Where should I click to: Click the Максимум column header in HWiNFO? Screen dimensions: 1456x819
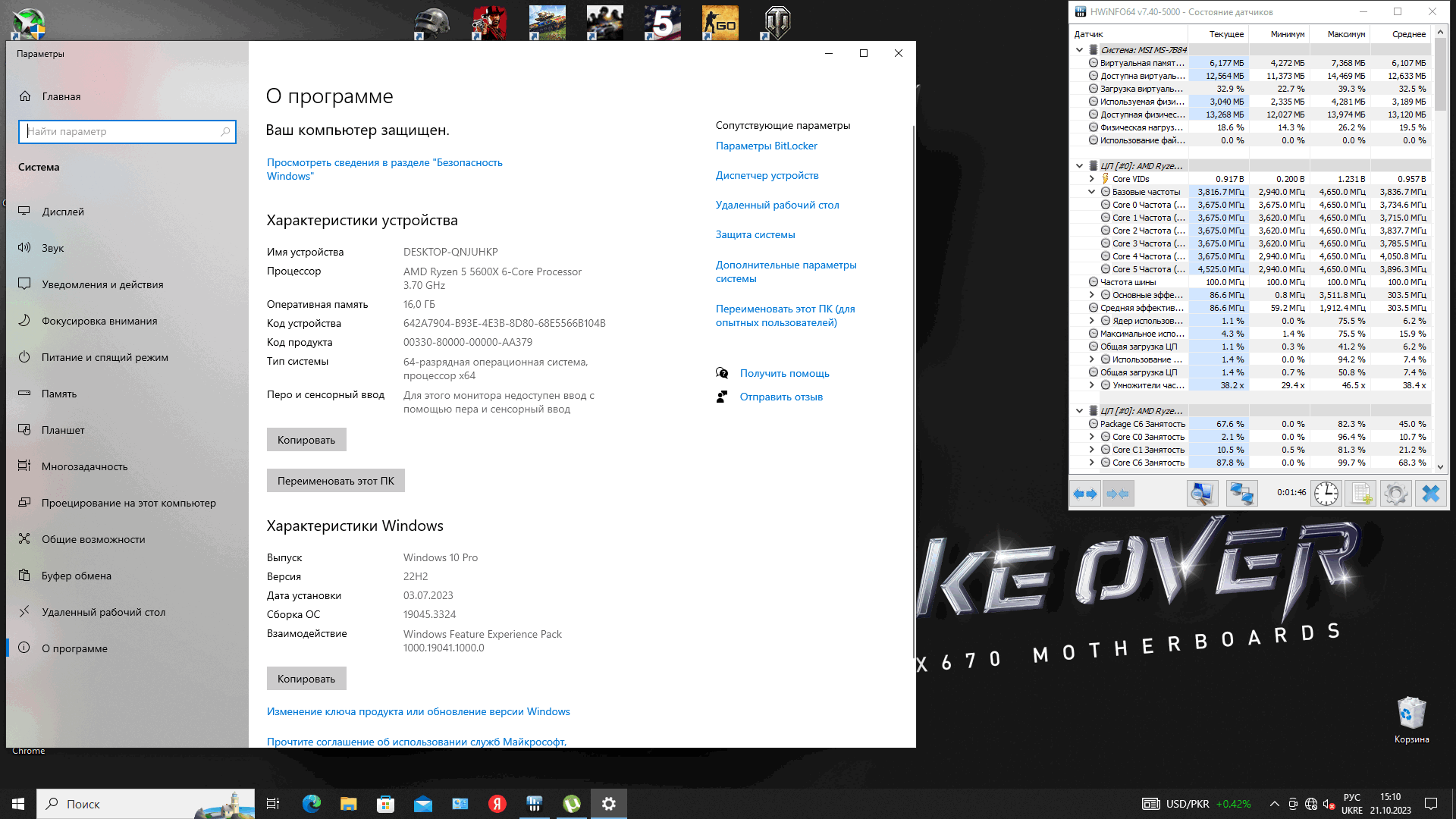(1339, 34)
